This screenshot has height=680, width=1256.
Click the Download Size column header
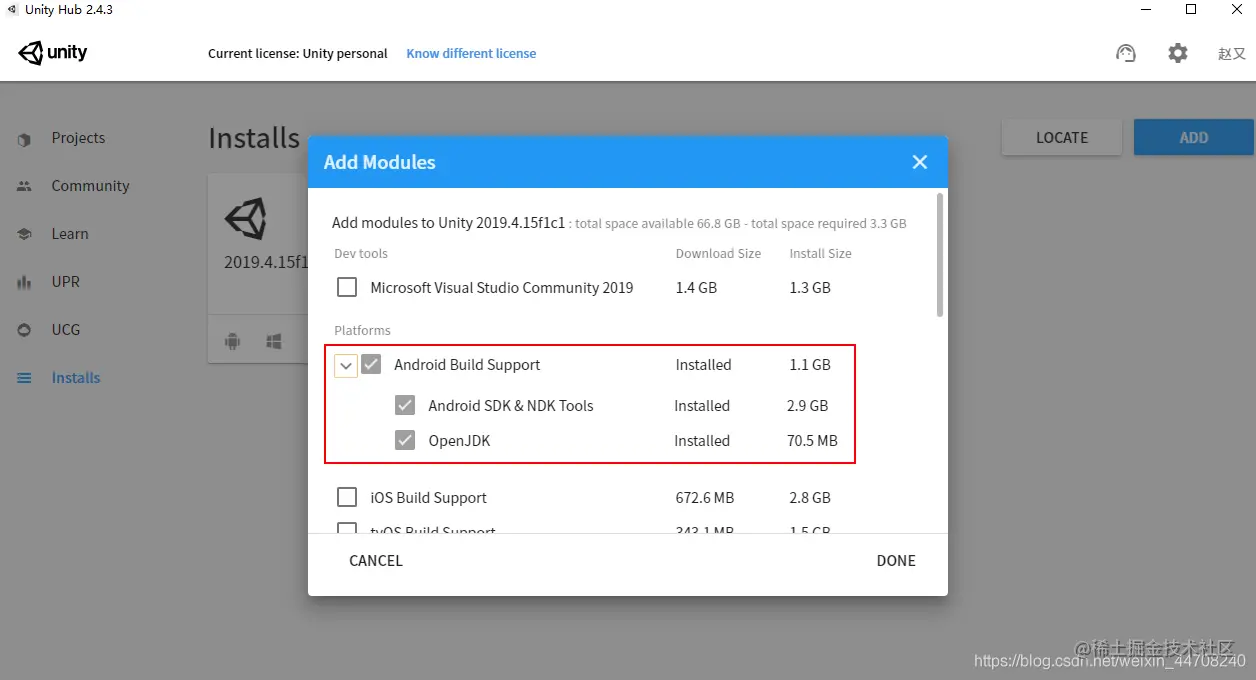[x=718, y=254]
